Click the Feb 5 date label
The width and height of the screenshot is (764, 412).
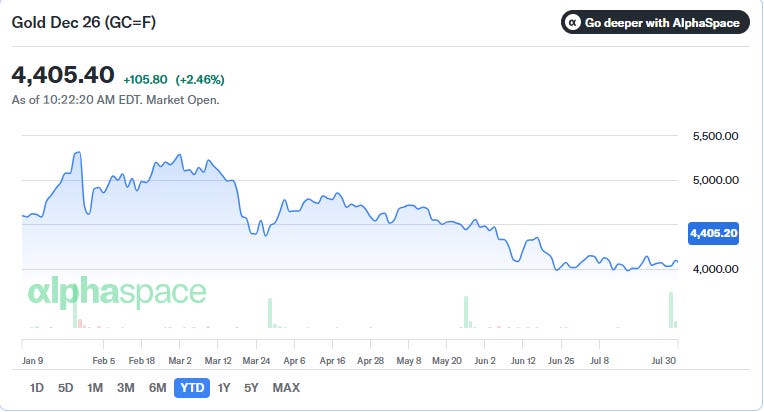104,361
